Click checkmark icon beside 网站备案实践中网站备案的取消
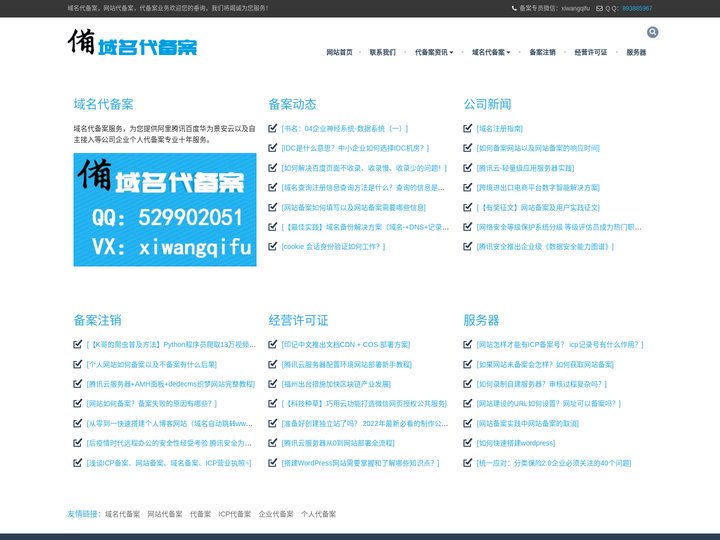The width and height of the screenshot is (720, 540). point(467,423)
